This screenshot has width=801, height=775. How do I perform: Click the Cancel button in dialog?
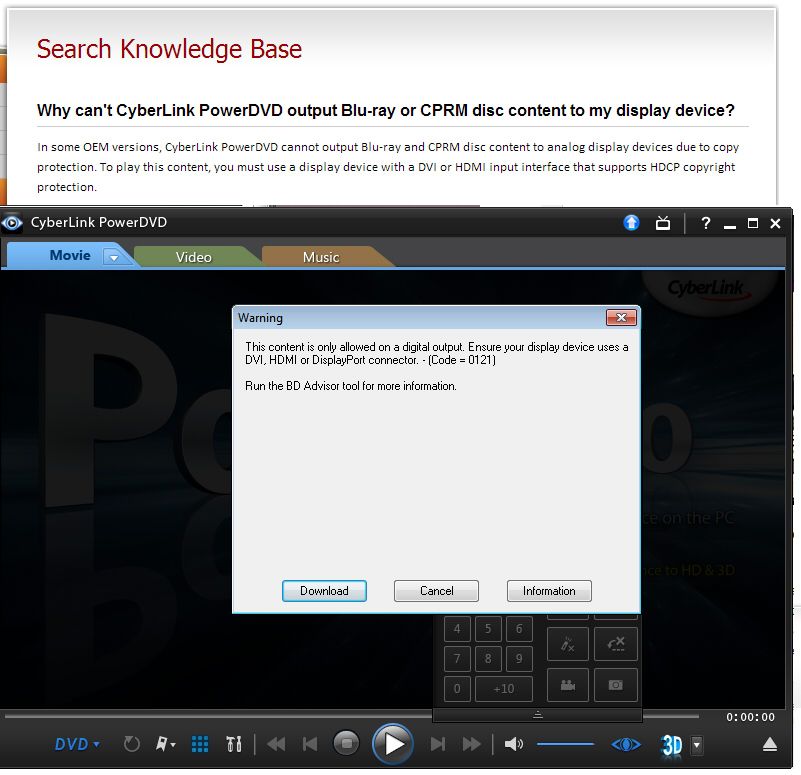(x=436, y=591)
